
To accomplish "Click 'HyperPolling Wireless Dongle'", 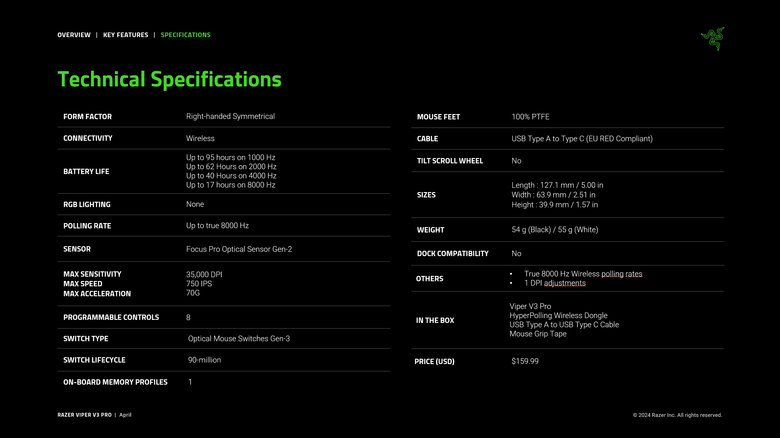I will [x=558, y=316].
